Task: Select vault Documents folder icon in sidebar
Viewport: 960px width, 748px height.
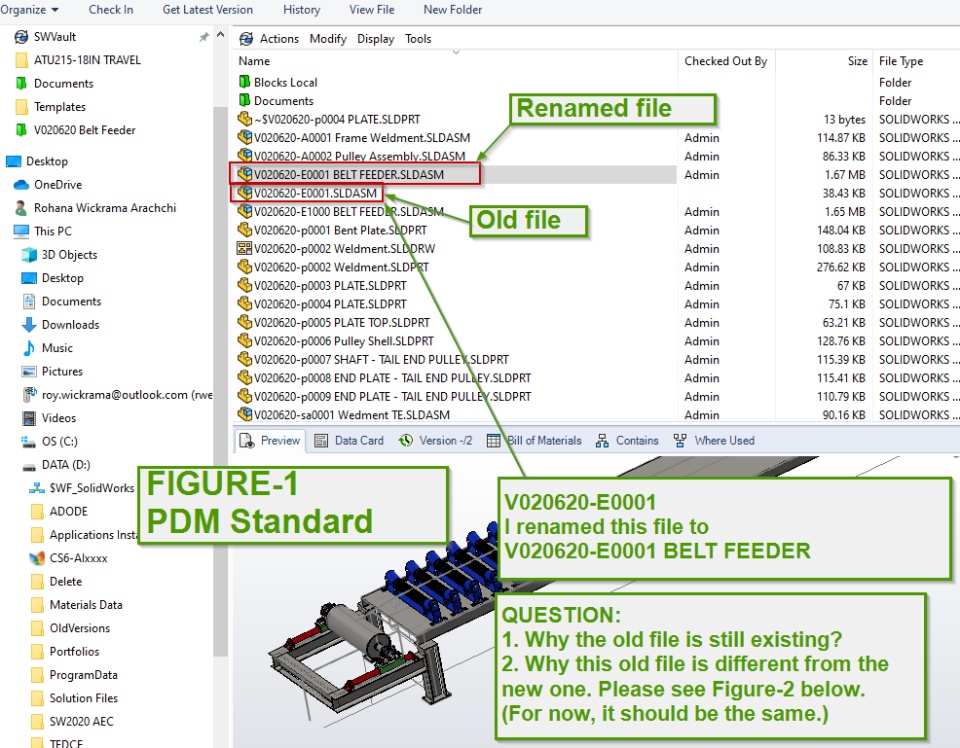Action: (21, 83)
